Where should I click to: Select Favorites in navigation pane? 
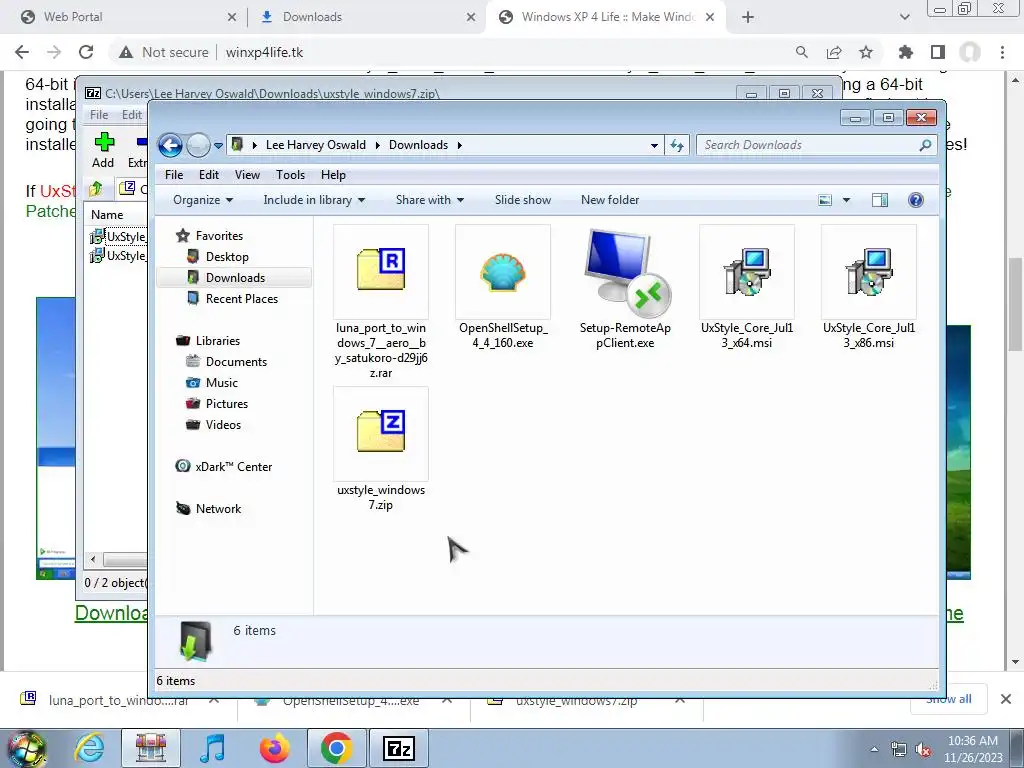point(219,236)
